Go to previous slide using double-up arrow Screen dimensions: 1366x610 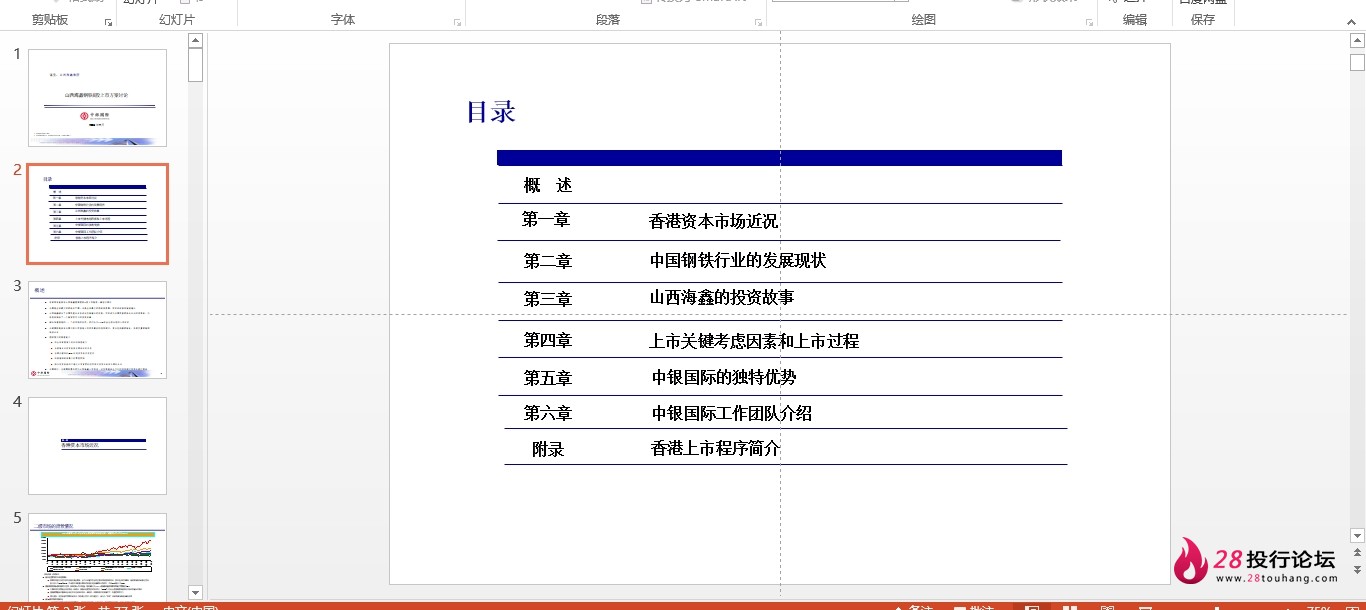pos(1357,553)
